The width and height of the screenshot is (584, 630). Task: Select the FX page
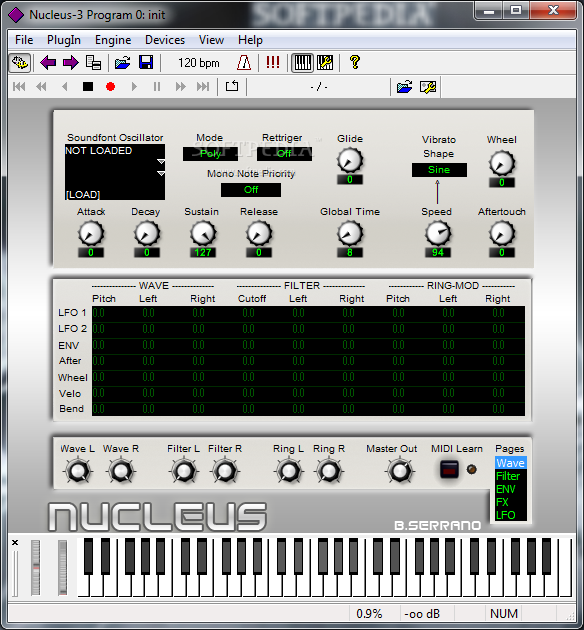pyautogui.click(x=510, y=502)
